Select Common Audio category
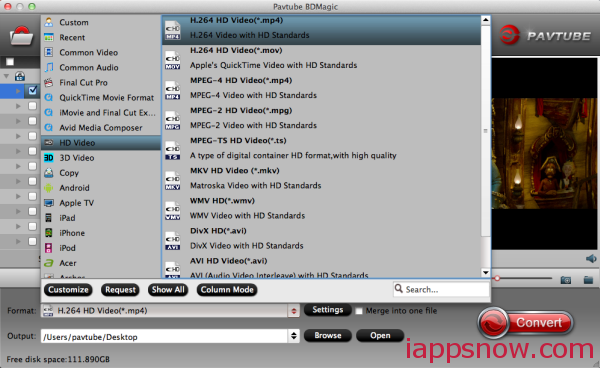Screen dimensions: 600x368 tap(101, 67)
